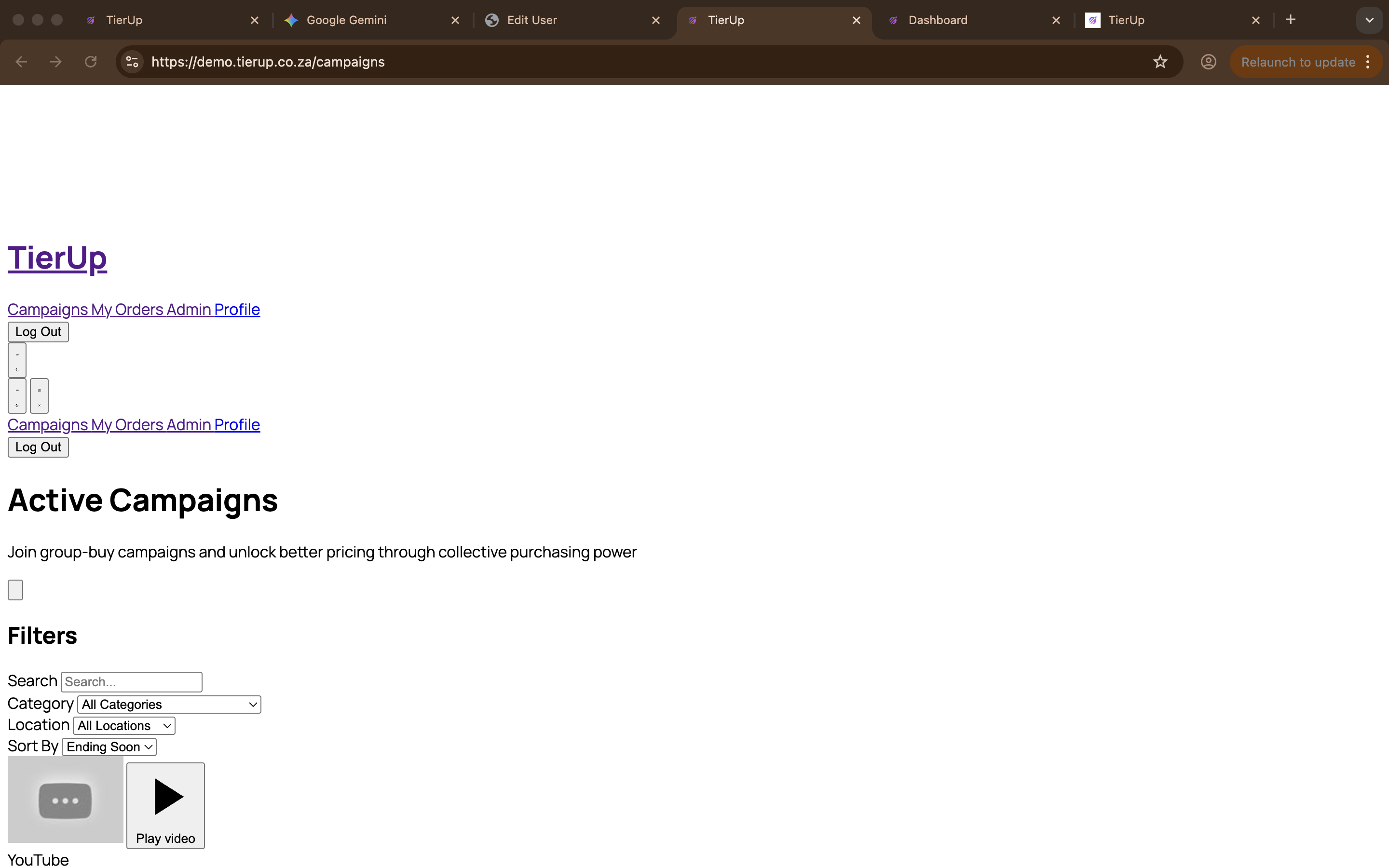Open Profile link in the navigation below the hamburger button

(x=237, y=425)
